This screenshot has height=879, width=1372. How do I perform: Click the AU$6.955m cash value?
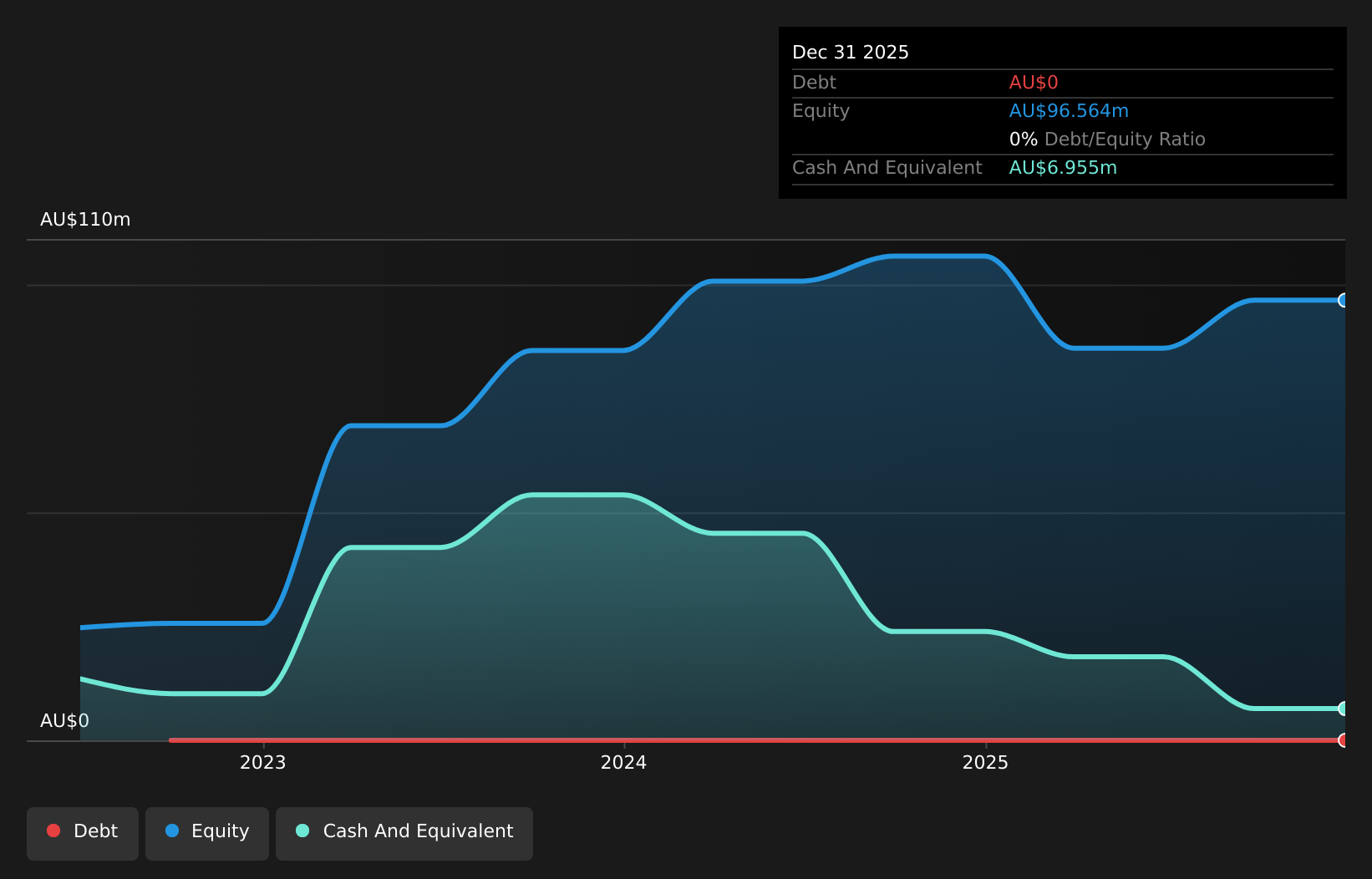point(1063,168)
